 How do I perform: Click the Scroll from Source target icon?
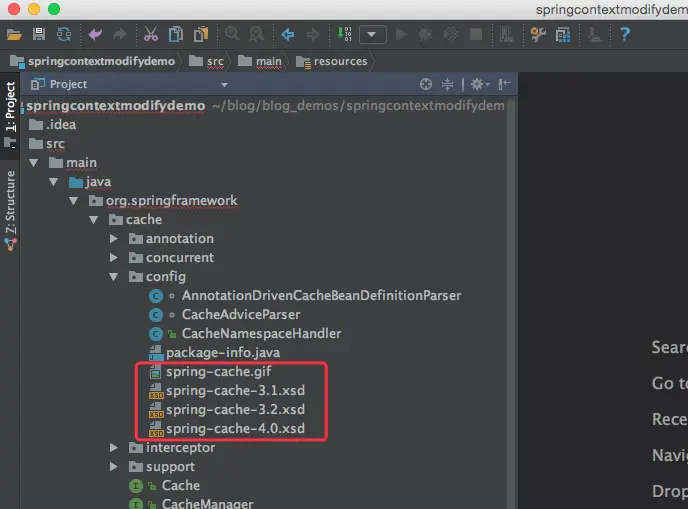426,84
